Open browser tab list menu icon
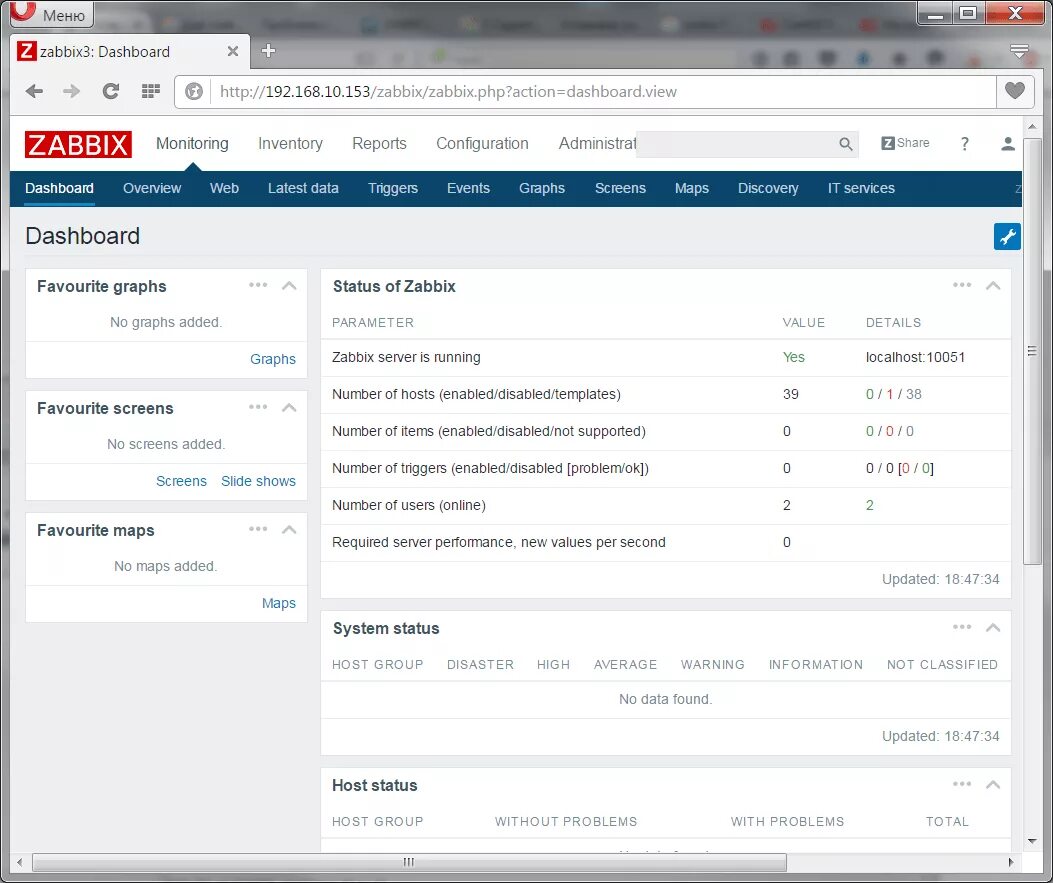This screenshot has width=1053, height=883. pyautogui.click(x=1019, y=51)
